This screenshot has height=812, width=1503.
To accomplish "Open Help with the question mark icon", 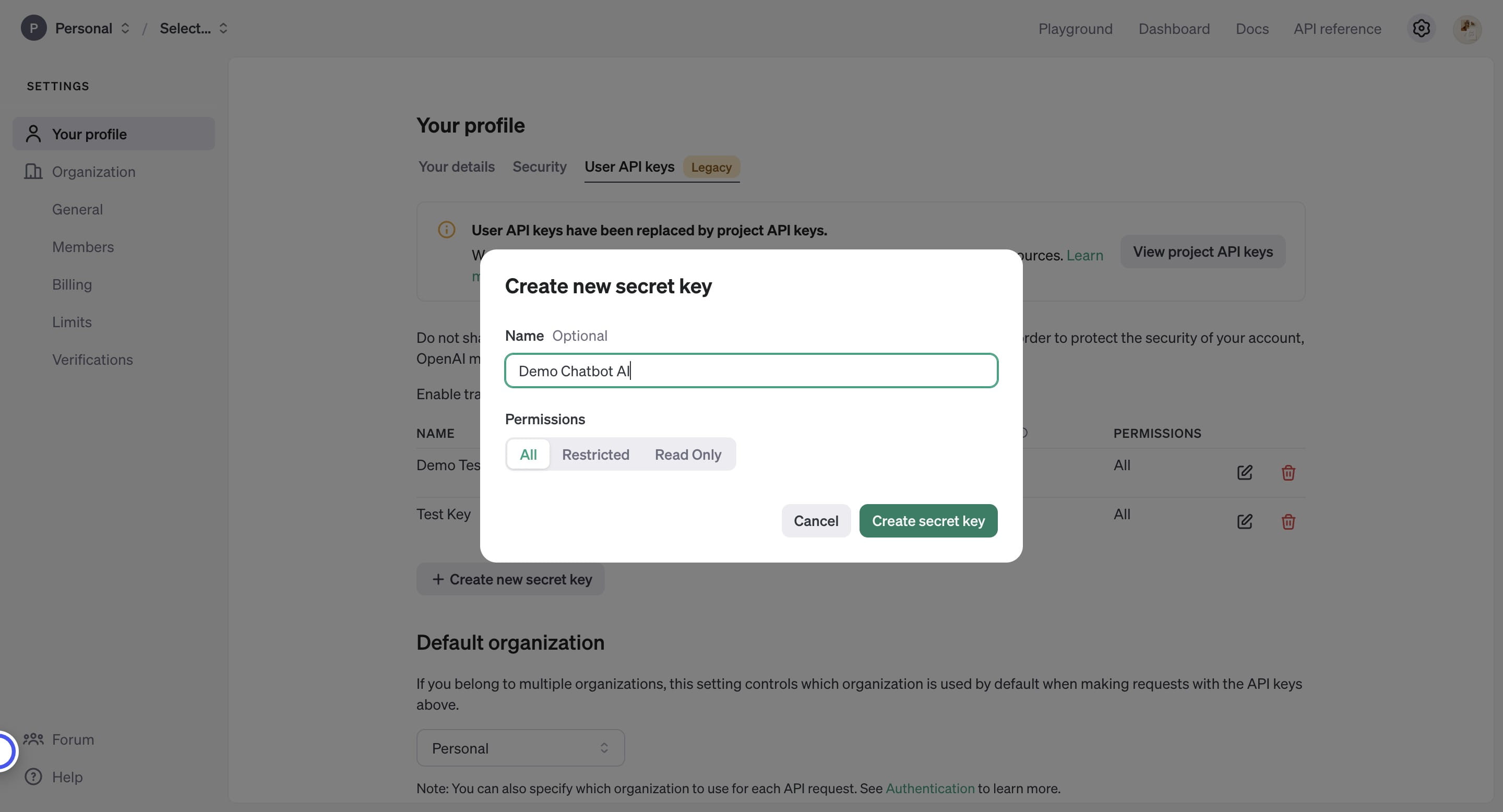I will [33, 777].
